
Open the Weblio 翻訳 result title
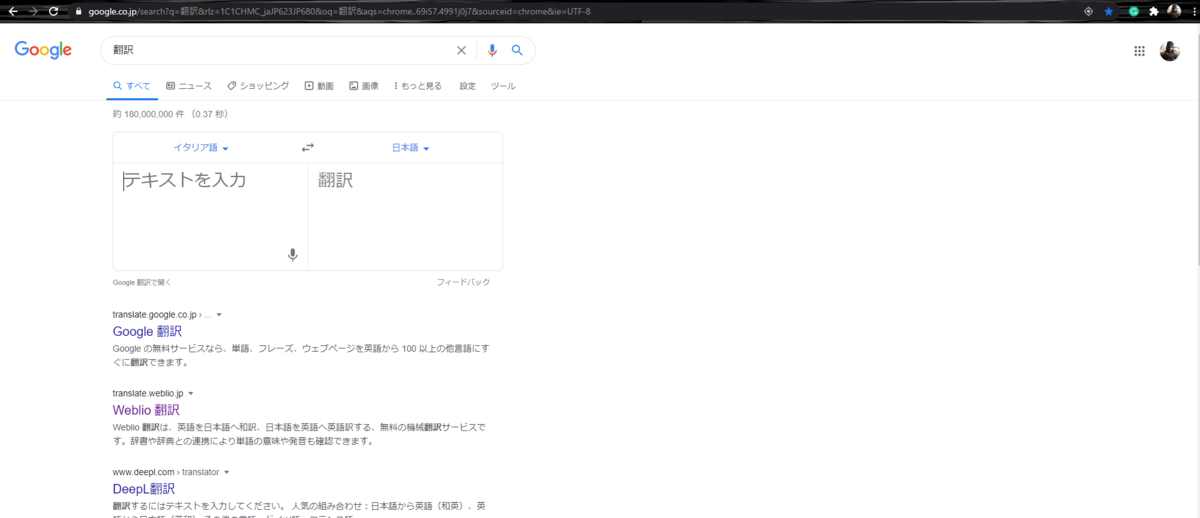[146, 410]
